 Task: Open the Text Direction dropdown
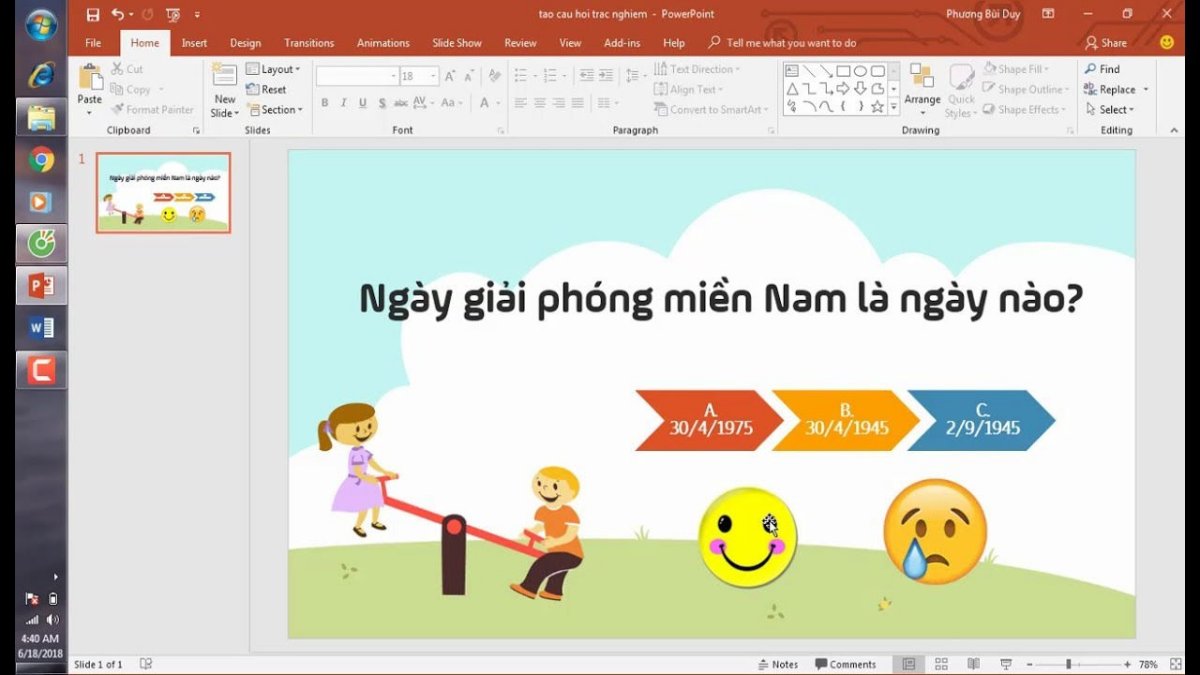[698, 69]
